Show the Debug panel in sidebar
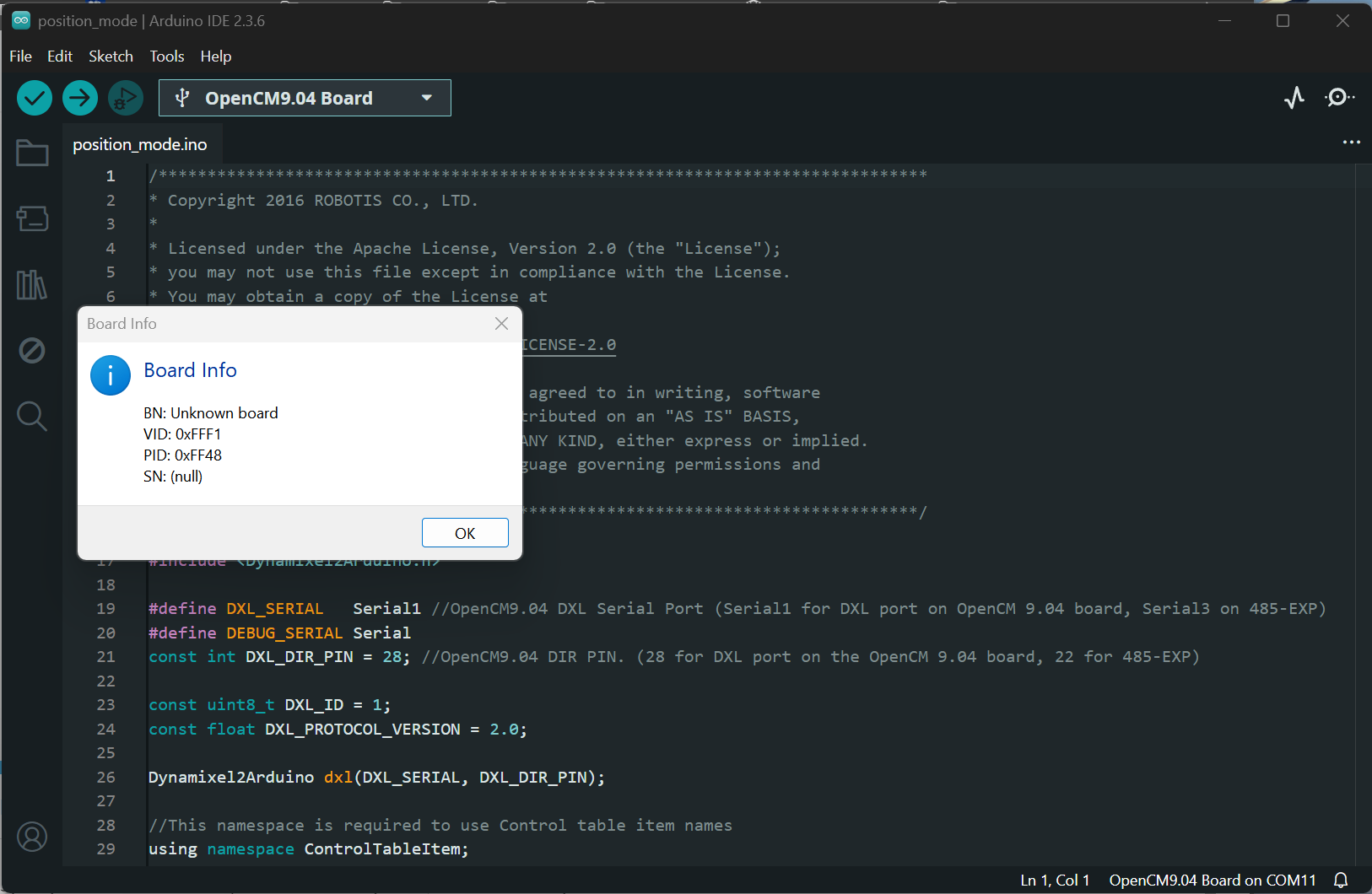The width and height of the screenshot is (1372, 894). [x=32, y=350]
